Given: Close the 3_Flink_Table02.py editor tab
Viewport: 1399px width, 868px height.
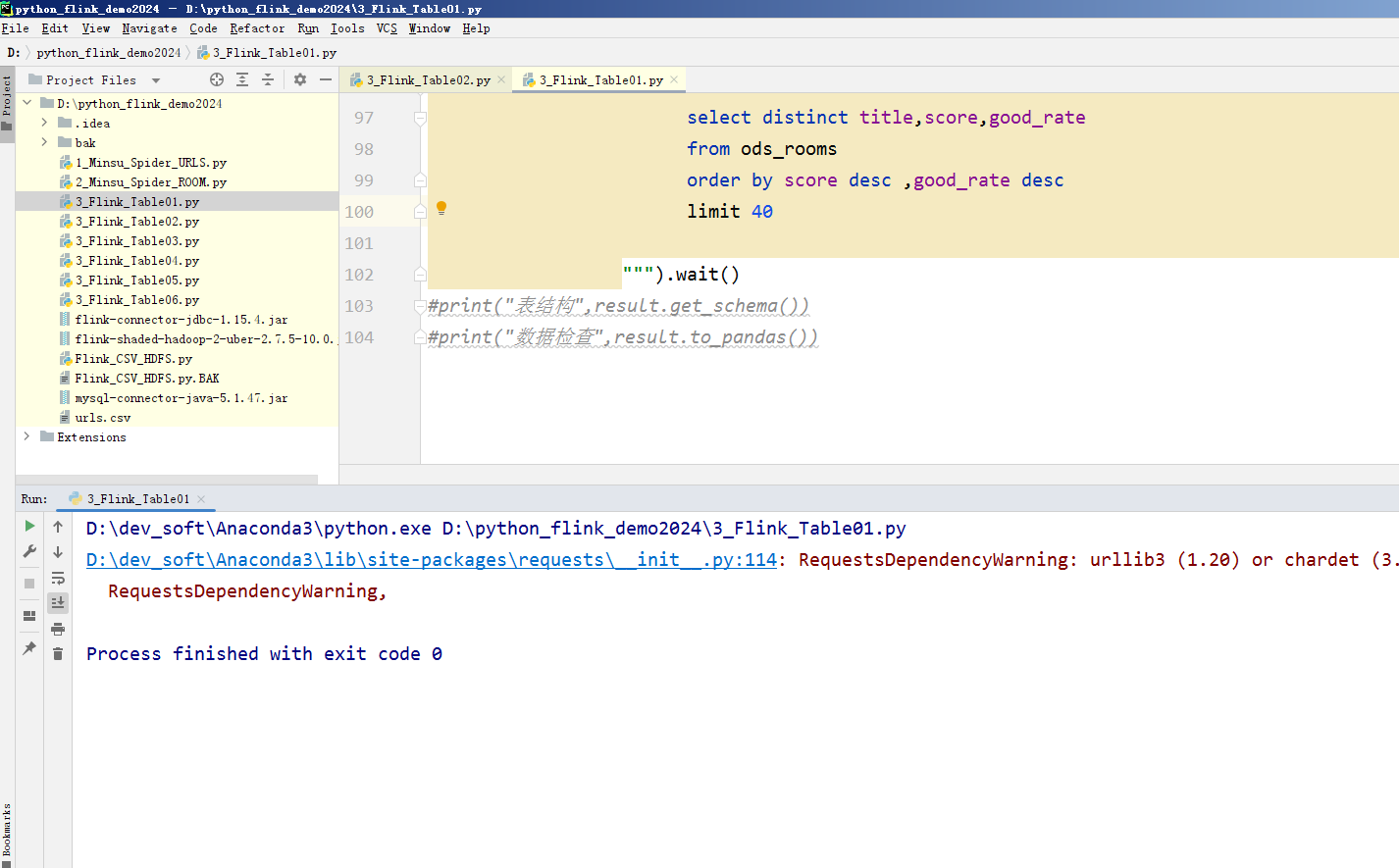Looking at the screenshot, I should 501,80.
